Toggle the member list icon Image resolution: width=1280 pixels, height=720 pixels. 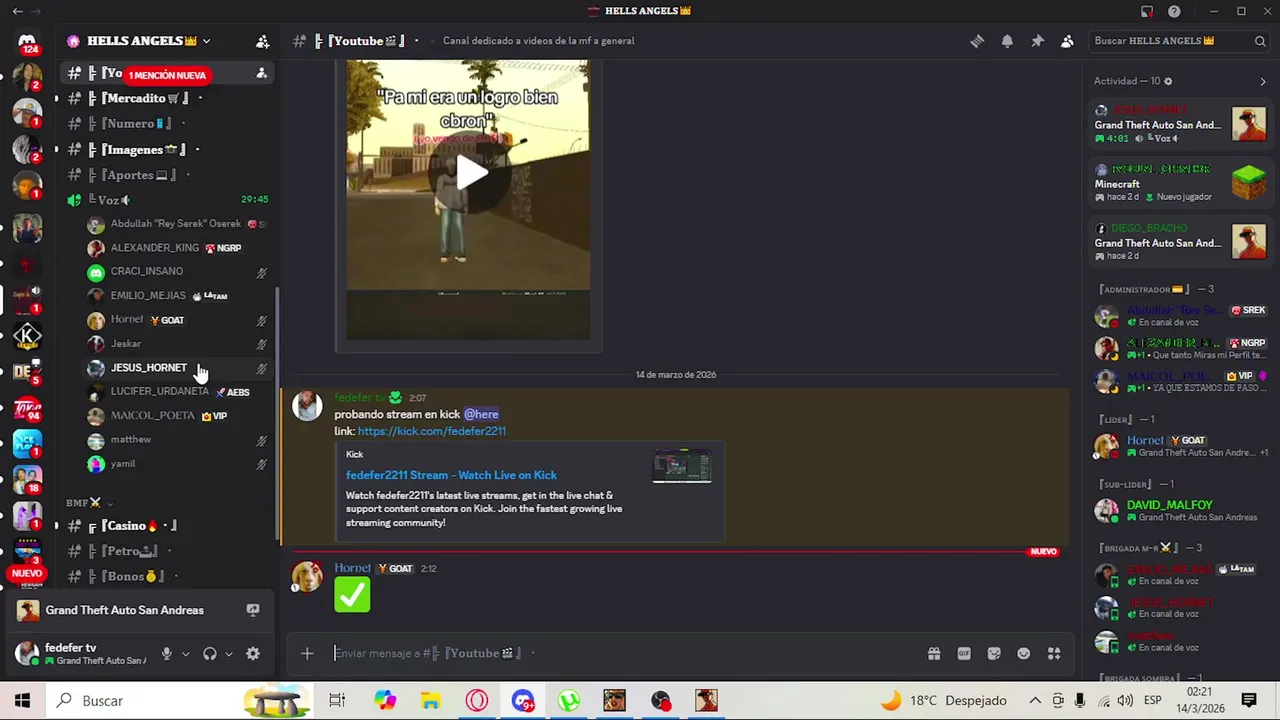[1067, 41]
